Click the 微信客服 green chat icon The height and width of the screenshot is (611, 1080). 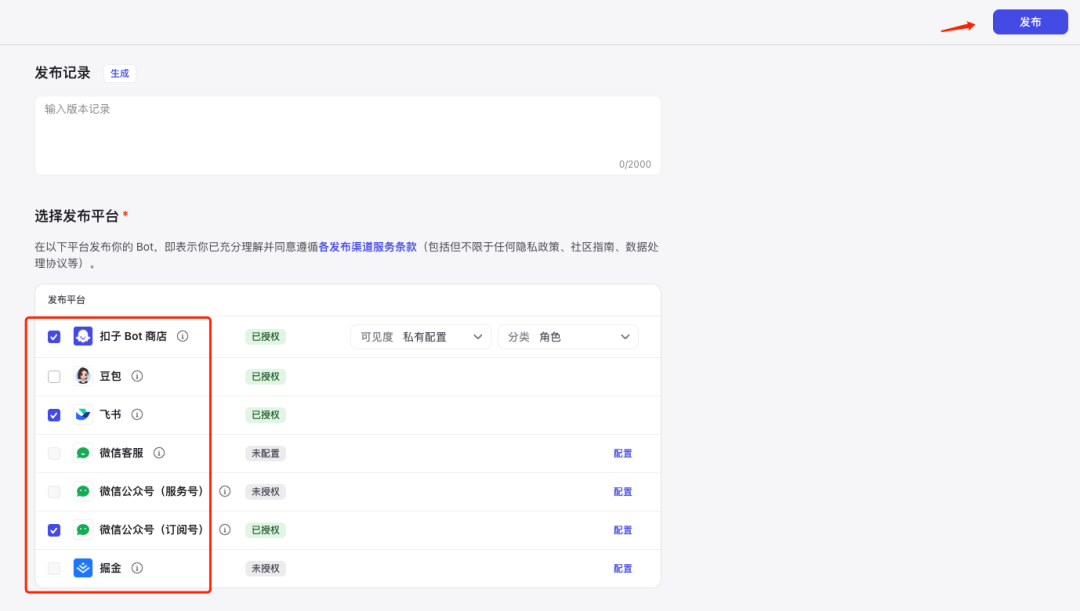(x=83, y=453)
